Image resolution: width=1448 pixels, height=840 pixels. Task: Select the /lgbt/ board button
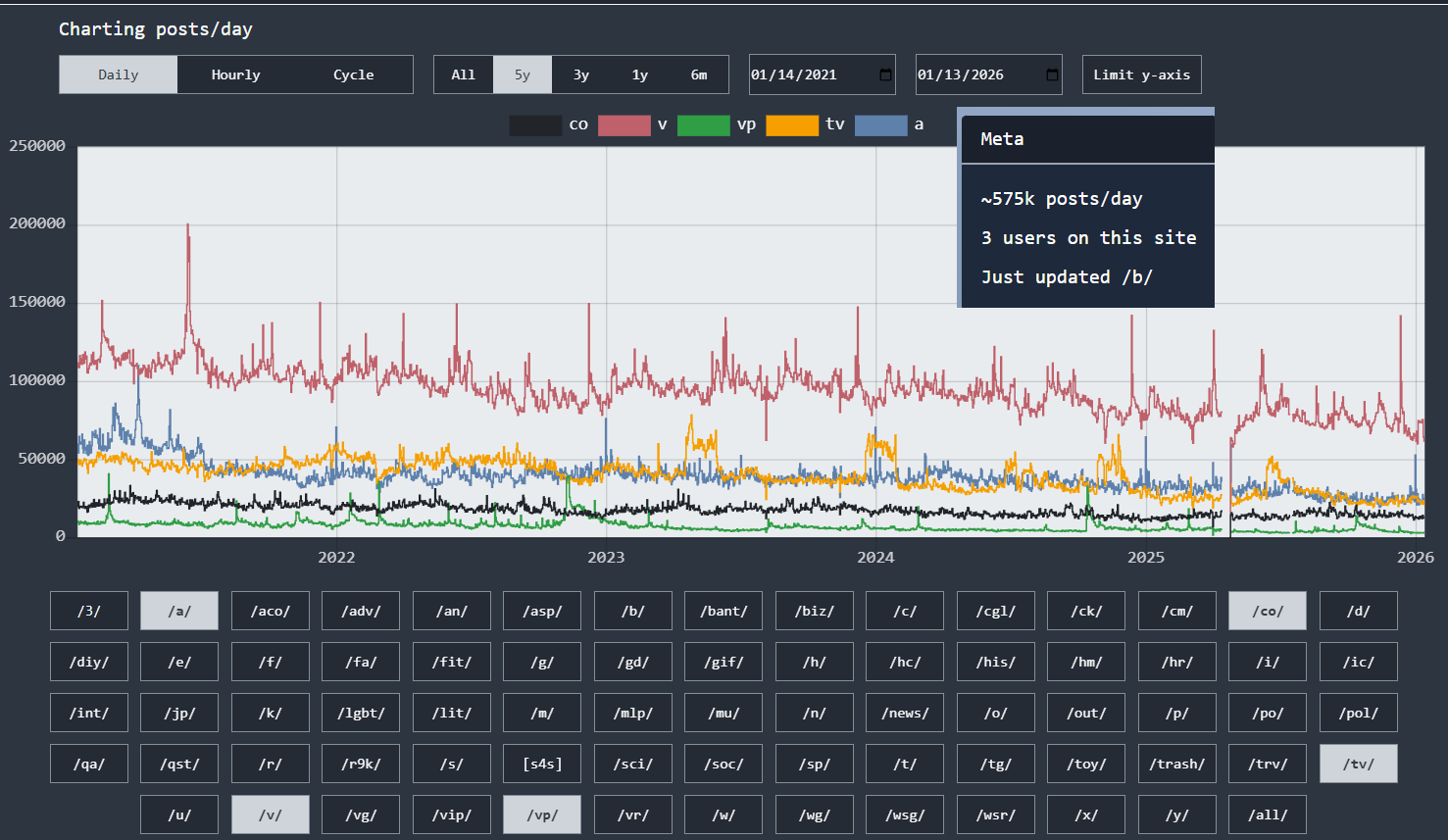click(361, 713)
